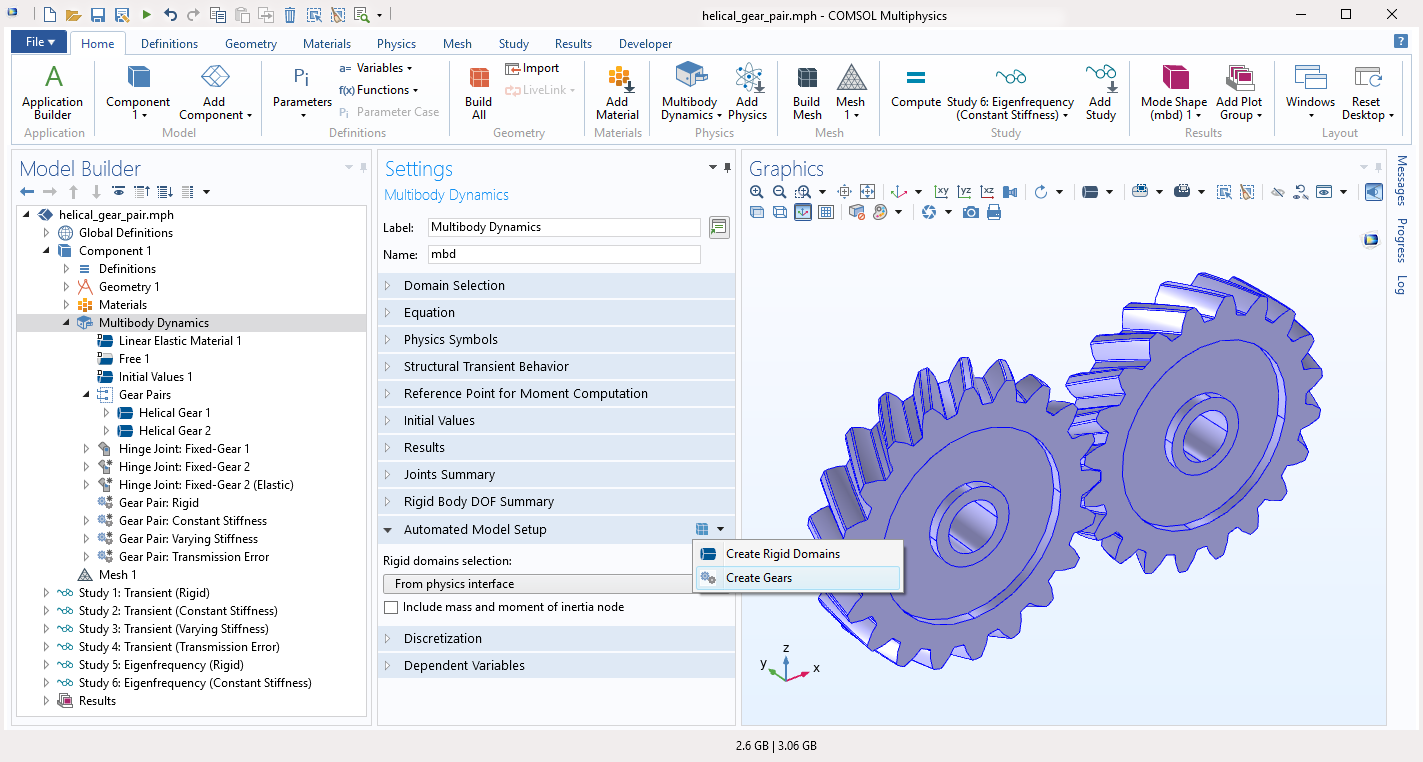Select Create Gears from the popup menu
The image size is (1423, 762).
[x=758, y=578]
